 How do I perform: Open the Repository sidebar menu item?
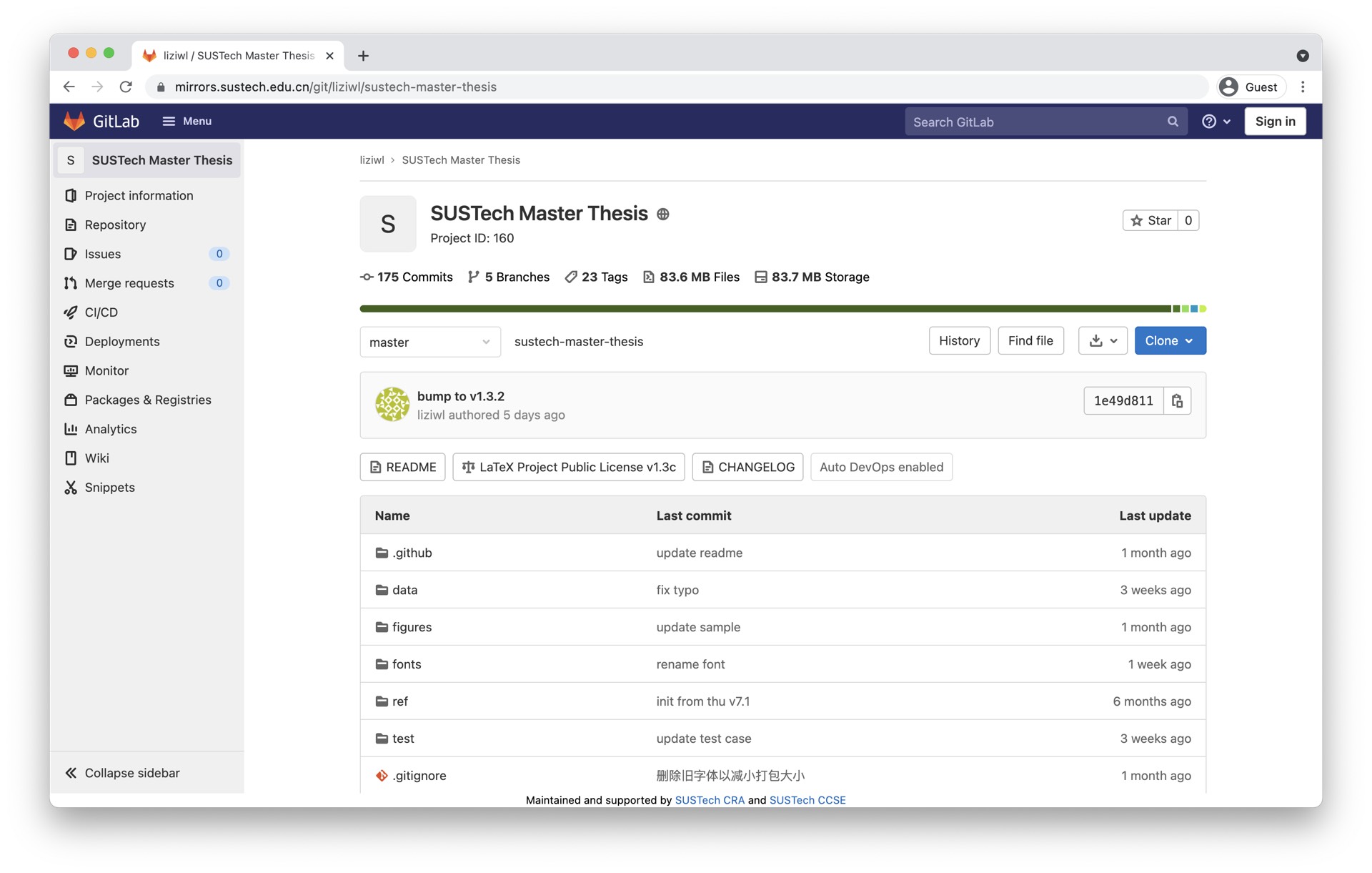pos(115,225)
